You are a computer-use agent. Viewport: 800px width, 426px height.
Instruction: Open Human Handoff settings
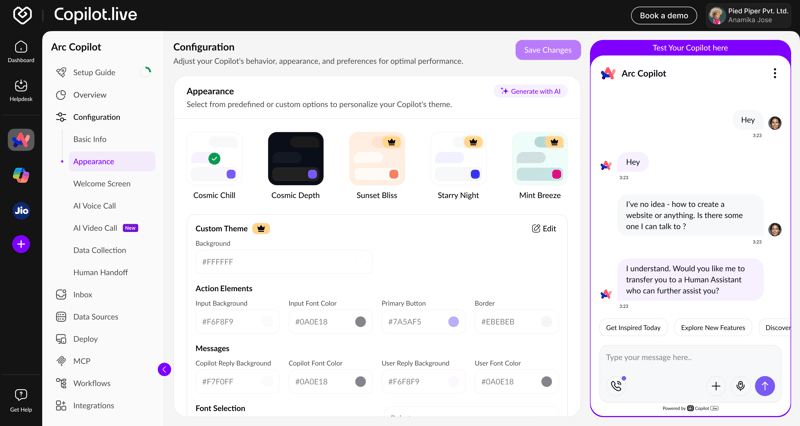[101, 272]
